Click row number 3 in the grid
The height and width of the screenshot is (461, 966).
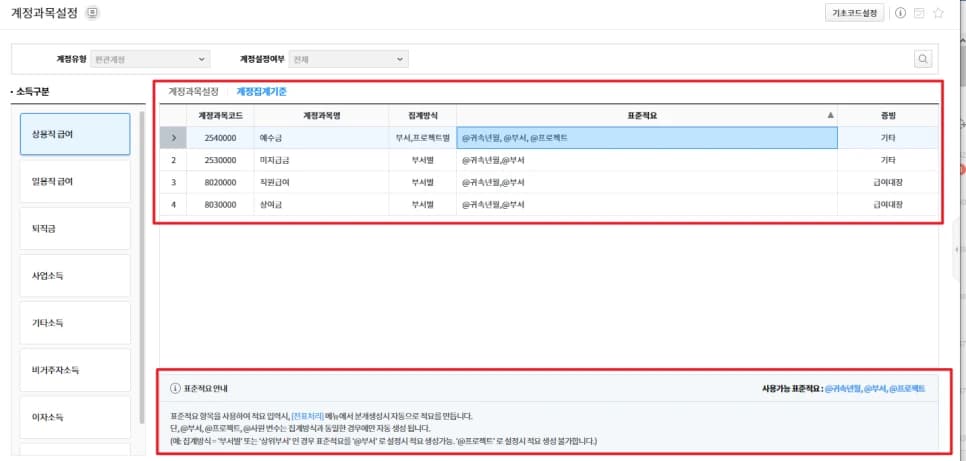[x=174, y=182]
